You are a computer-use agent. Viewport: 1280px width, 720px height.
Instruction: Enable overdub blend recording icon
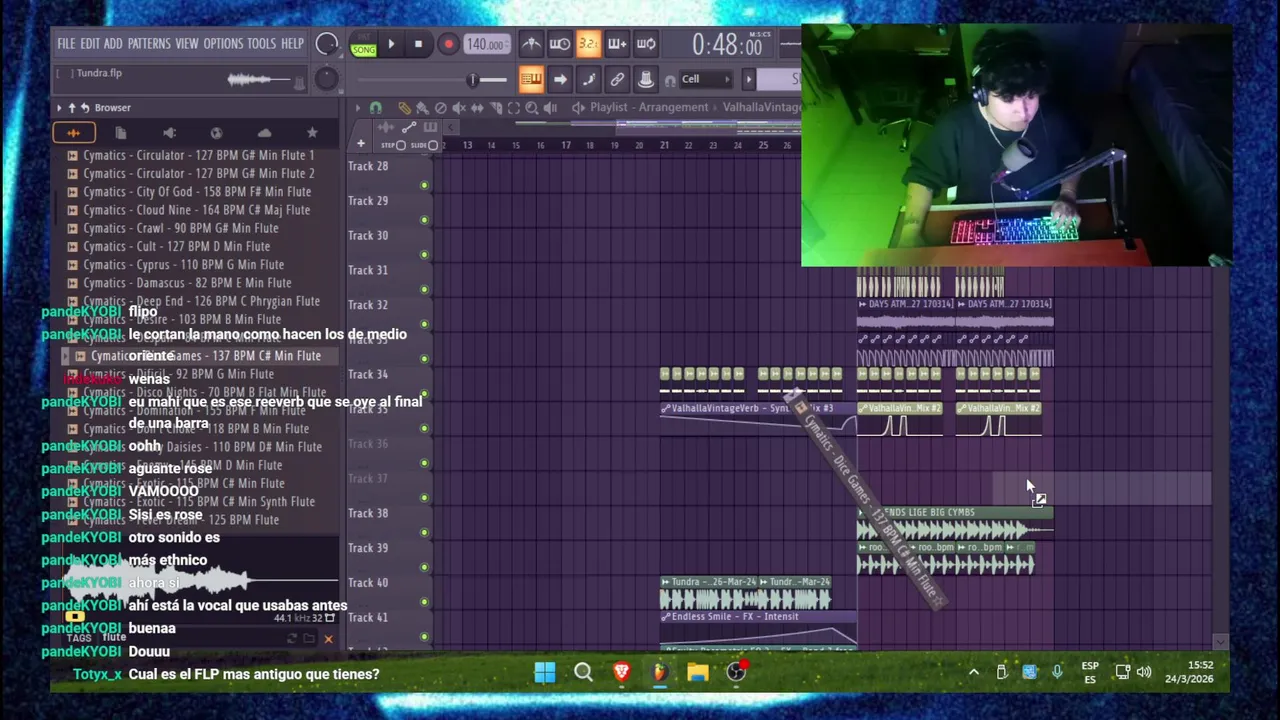[x=617, y=44]
